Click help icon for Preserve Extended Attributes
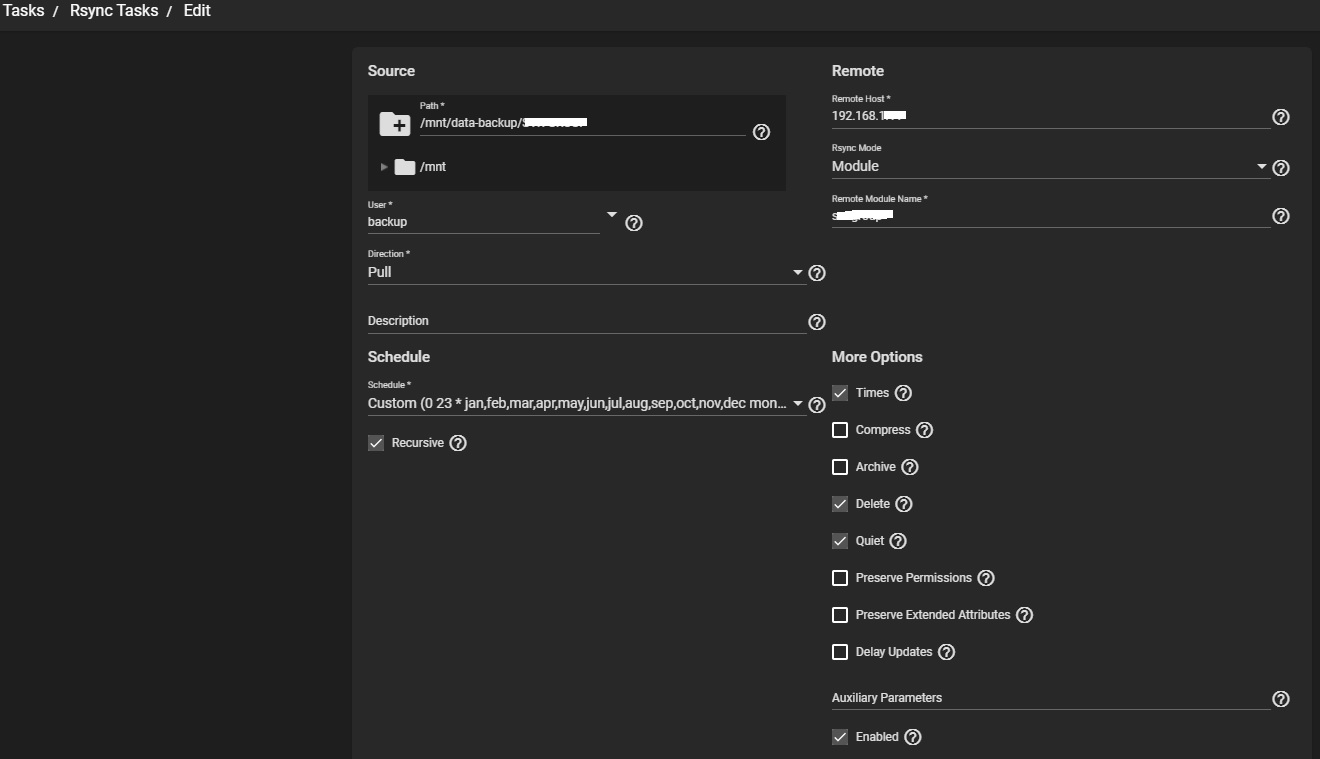This screenshot has width=1320, height=759. click(1024, 615)
